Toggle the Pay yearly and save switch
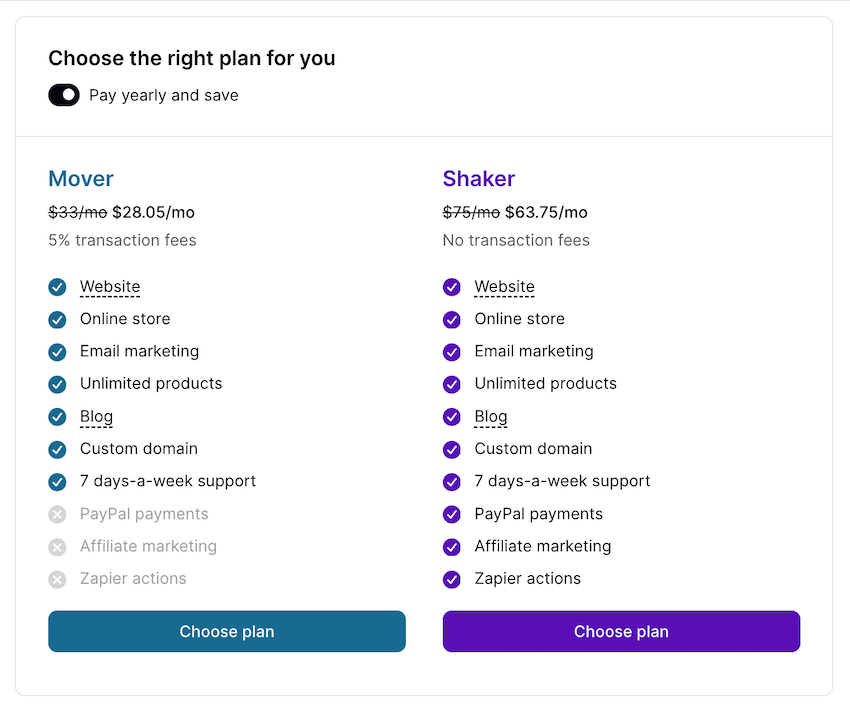Image resolution: width=850 pixels, height=708 pixels. (64, 95)
